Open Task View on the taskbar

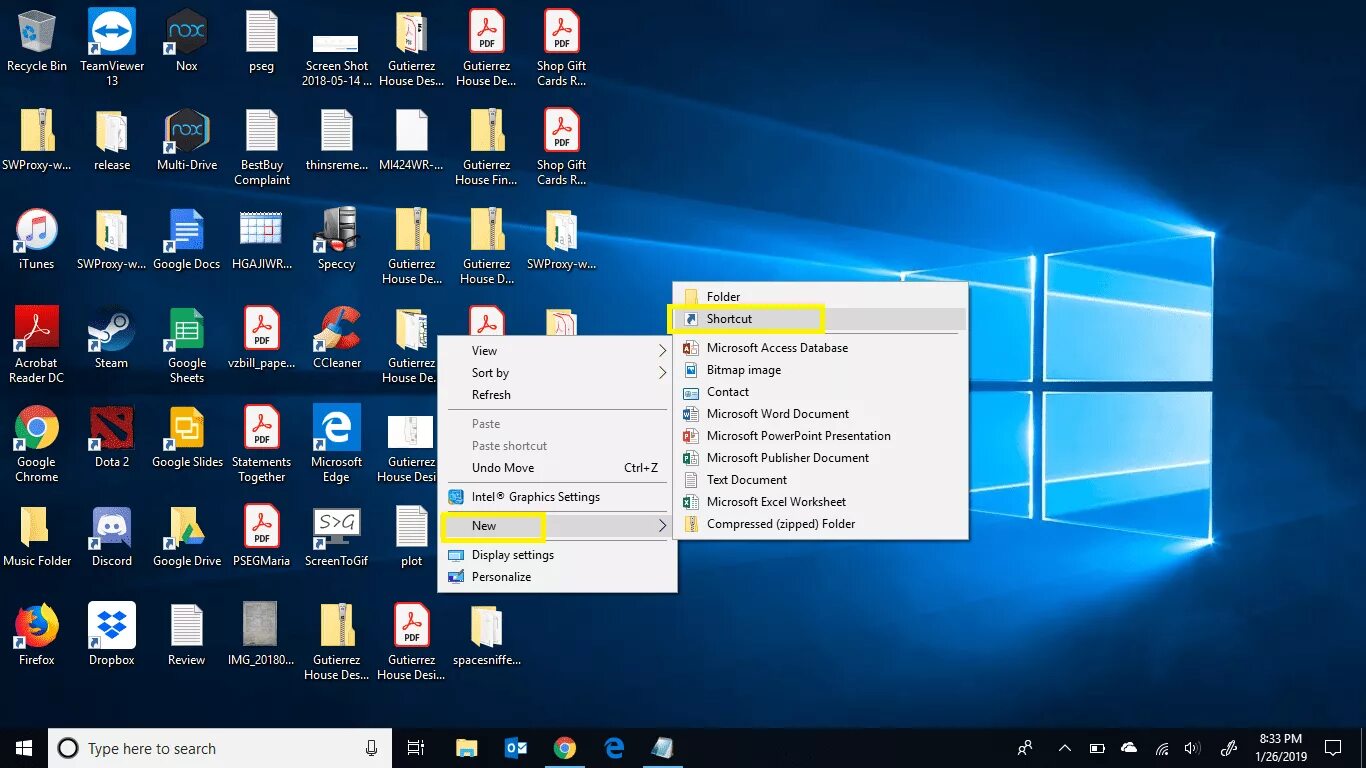[416, 748]
